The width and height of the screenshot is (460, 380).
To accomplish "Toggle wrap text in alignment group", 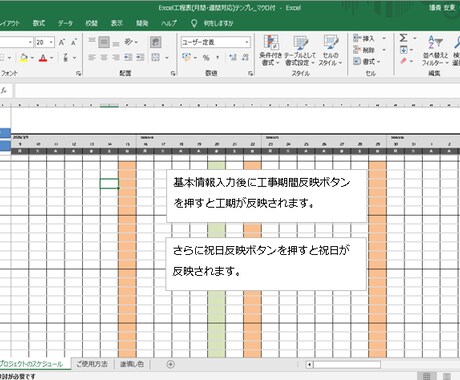I will tap(156, 42).
